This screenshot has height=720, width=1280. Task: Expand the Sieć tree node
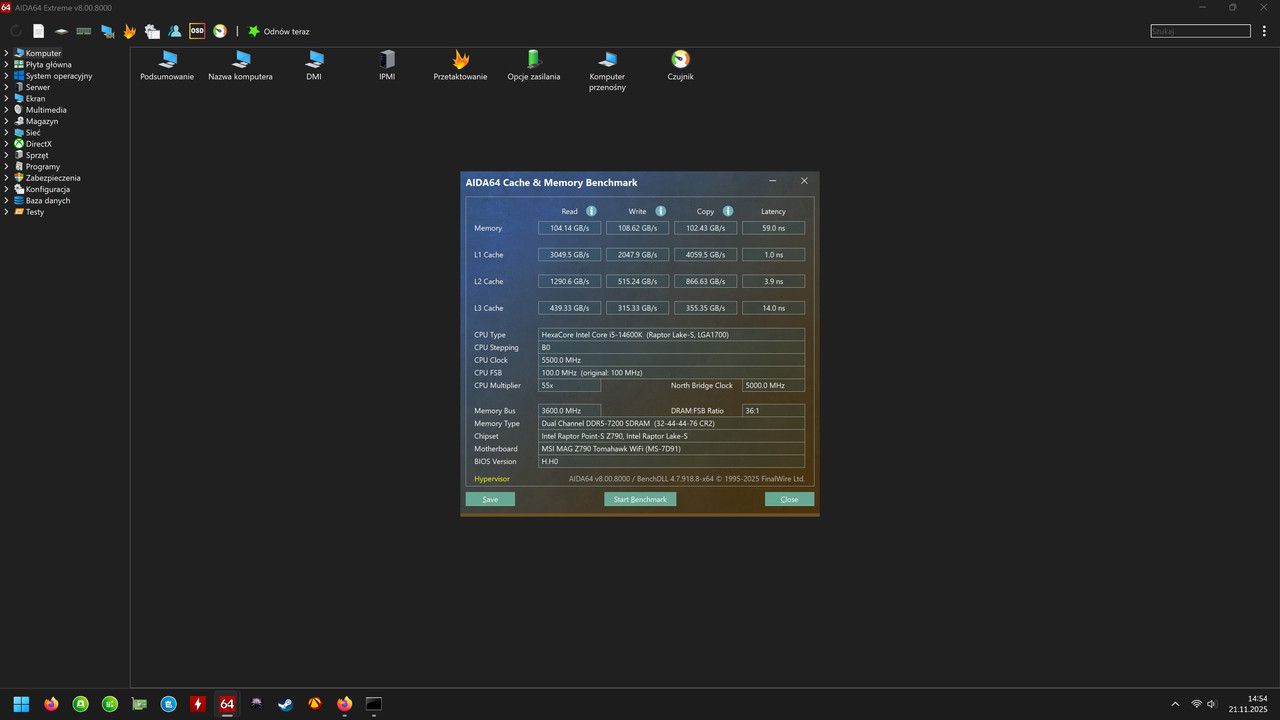(6, 132)
